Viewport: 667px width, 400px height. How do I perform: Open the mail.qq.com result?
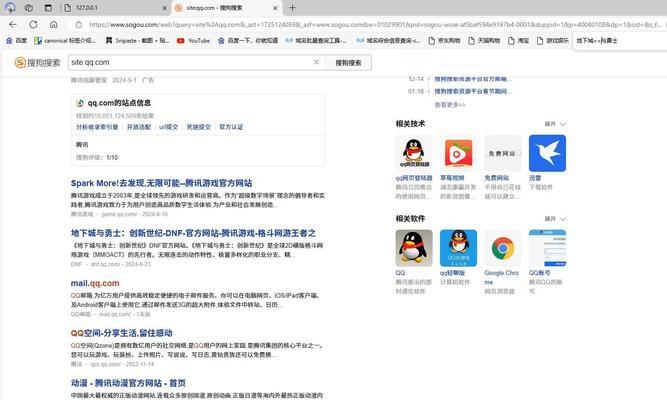pos(95,283)
